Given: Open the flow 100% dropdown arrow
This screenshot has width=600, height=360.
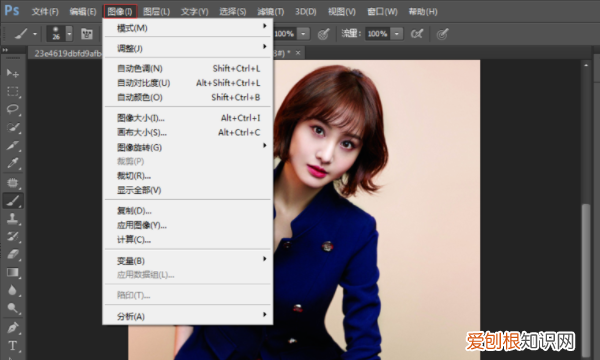Looking at the screenshot, I should coord(397,34).
